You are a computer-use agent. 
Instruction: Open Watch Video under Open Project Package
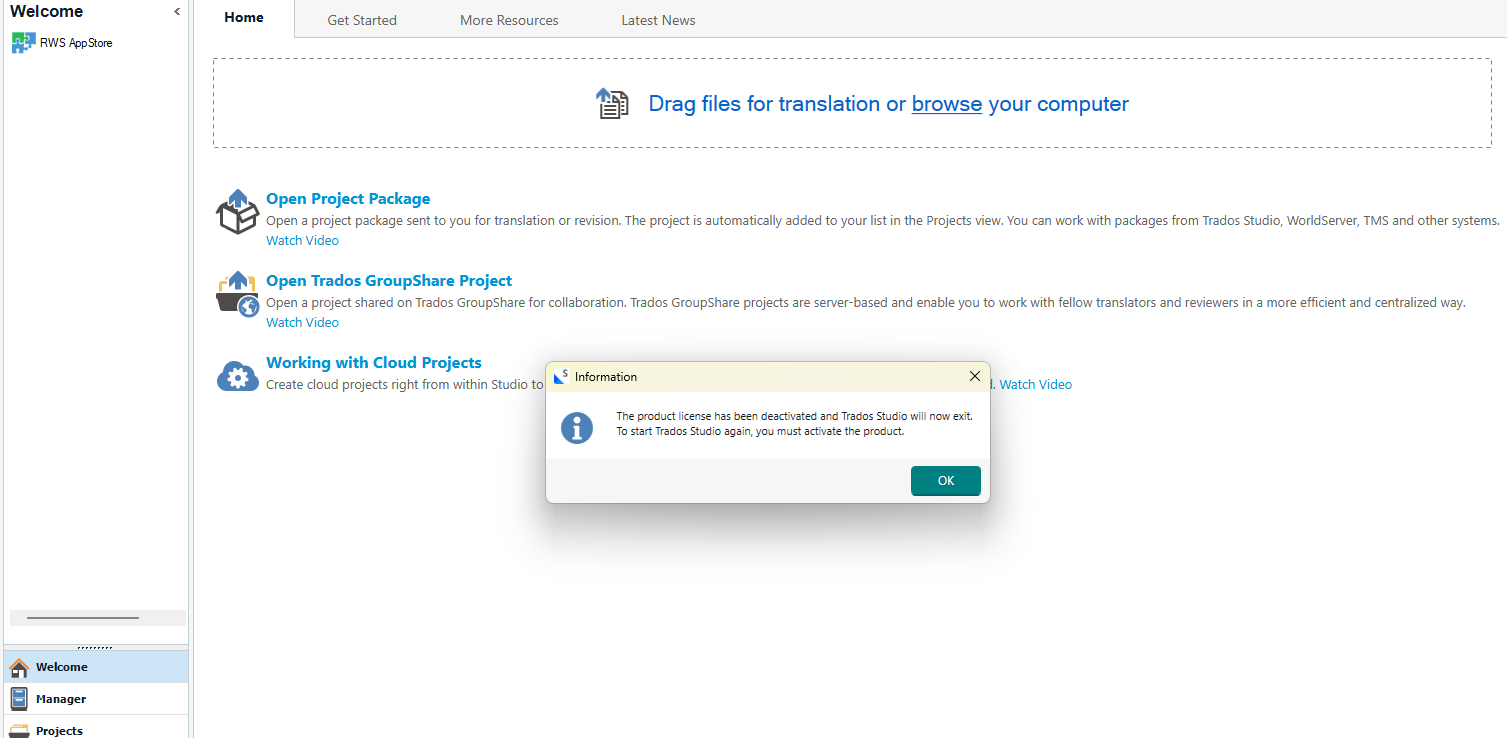[302, 240]
